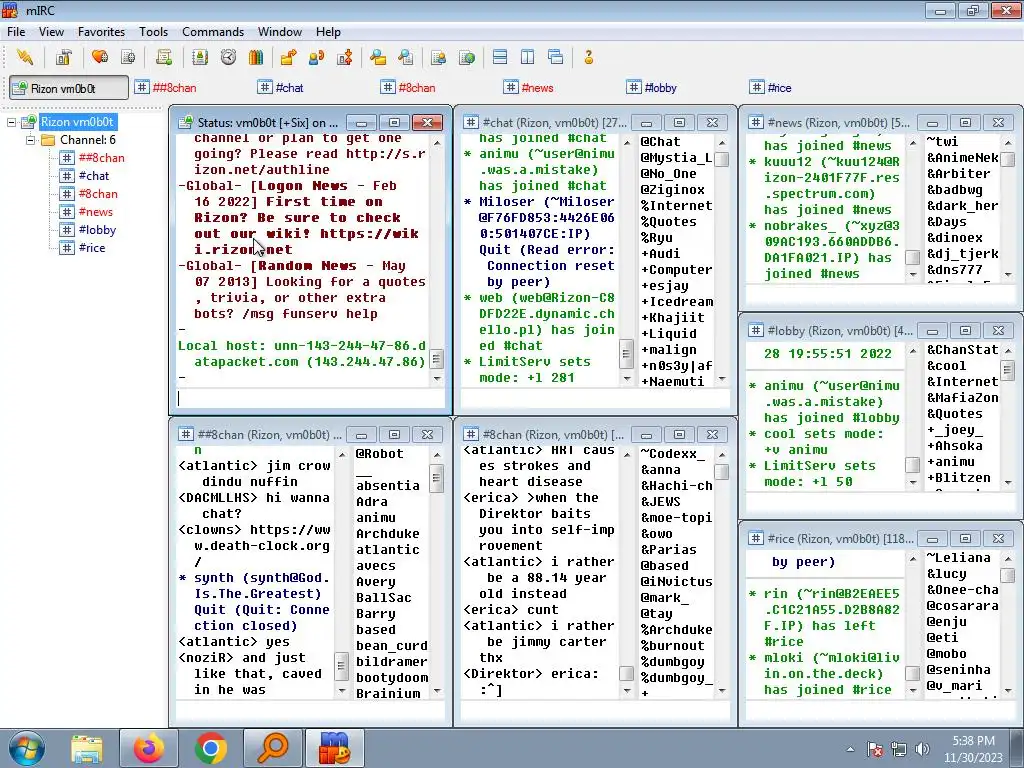This screenshot has height=768, width=1024.
Task: Select #8chan in the treebar
Action: (98, 194)
